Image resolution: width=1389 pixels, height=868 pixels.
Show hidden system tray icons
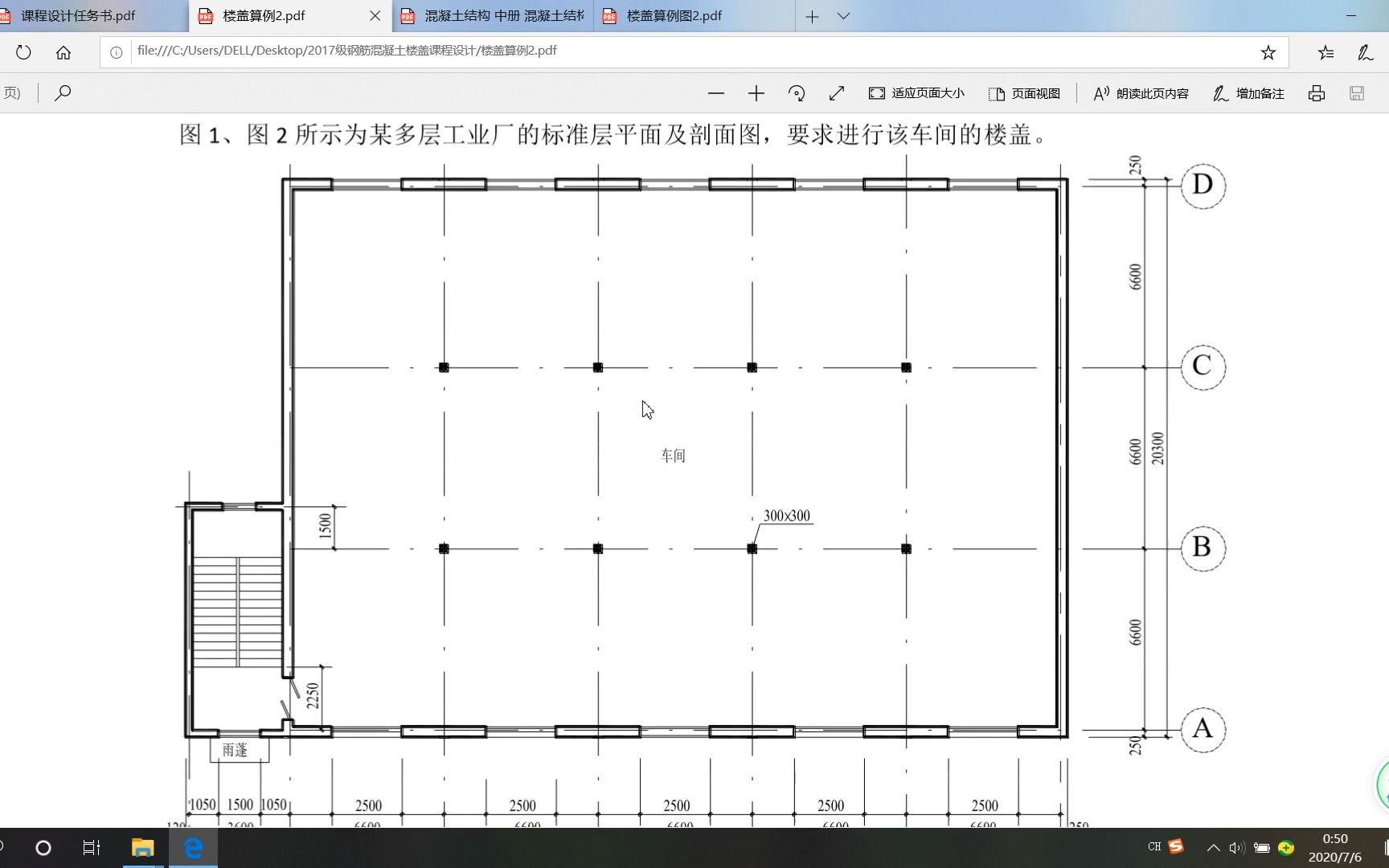pyautogui.click(x=1214, y=848)
